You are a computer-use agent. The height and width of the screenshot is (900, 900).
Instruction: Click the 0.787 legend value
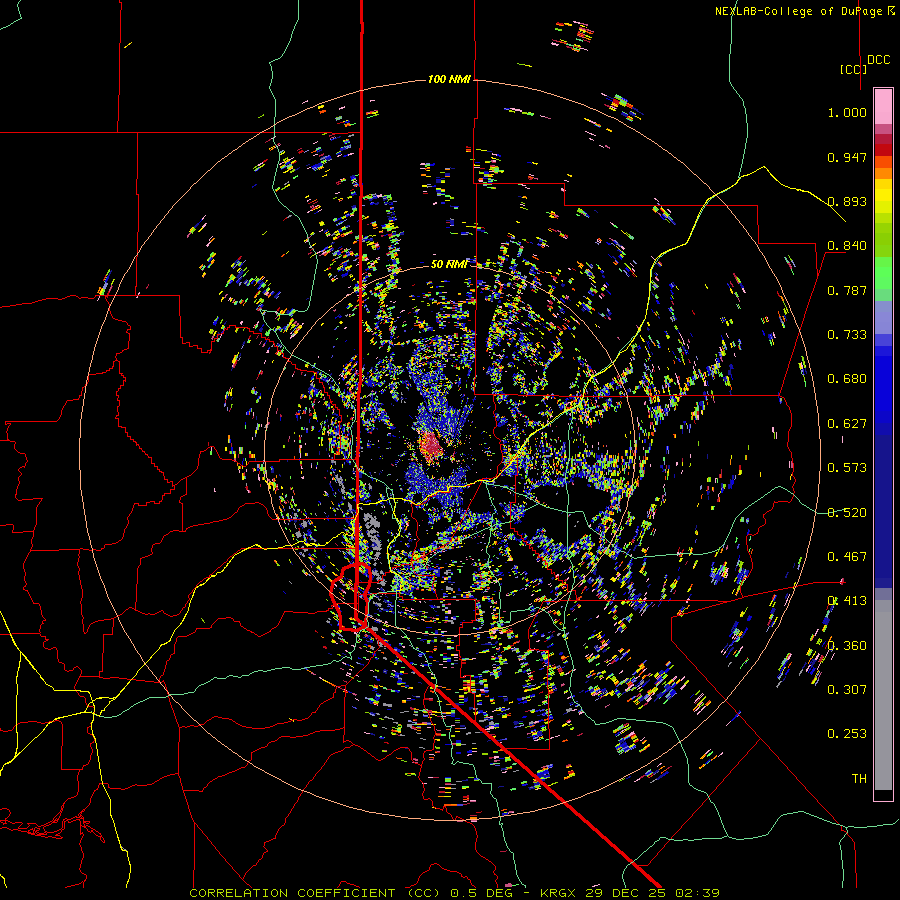coord(847,290)
